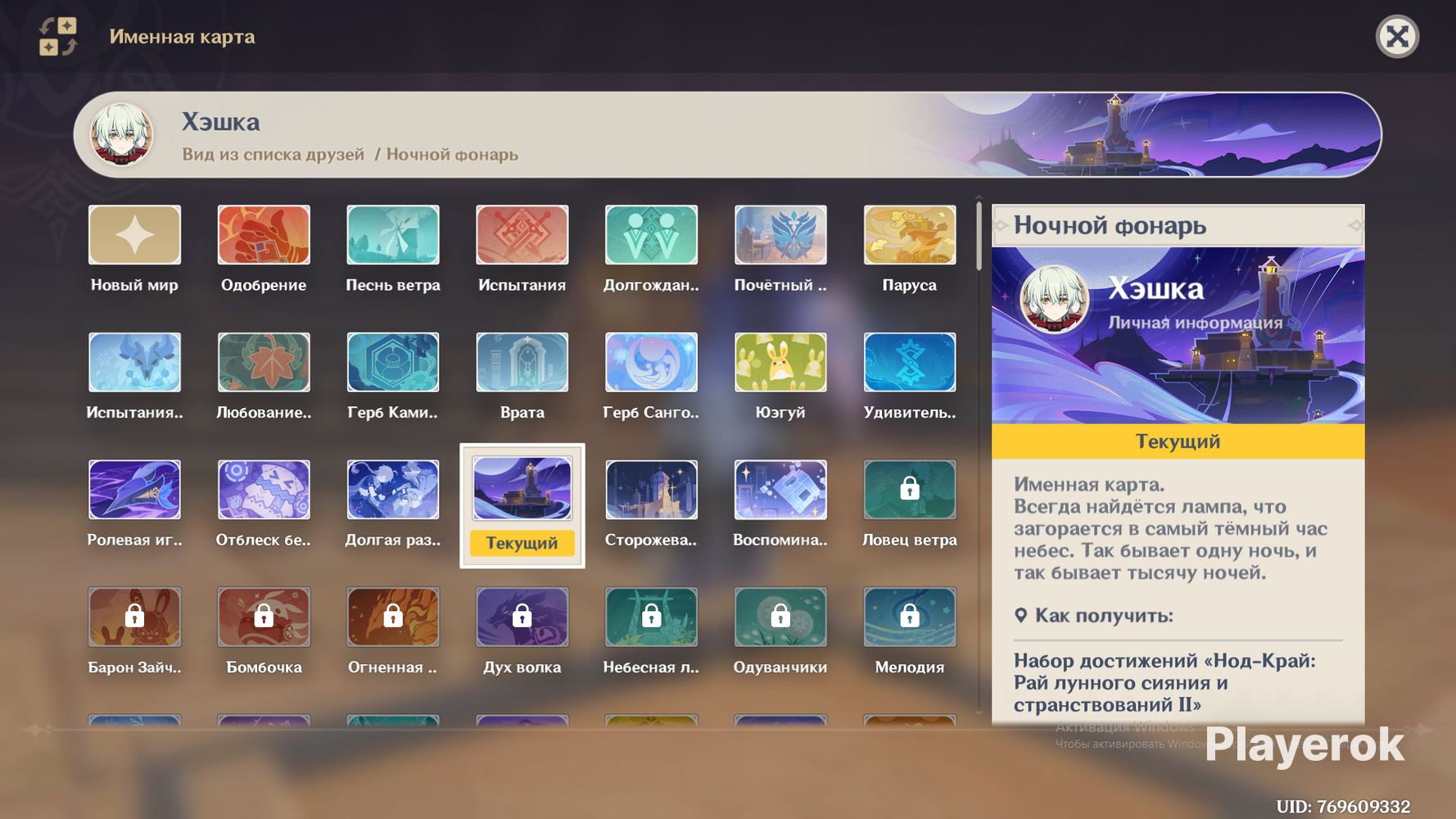This screenshot has height=819, width=1456.
Task: Pick the locked Барон Зайч.. namecard
Action: [134, 617]
